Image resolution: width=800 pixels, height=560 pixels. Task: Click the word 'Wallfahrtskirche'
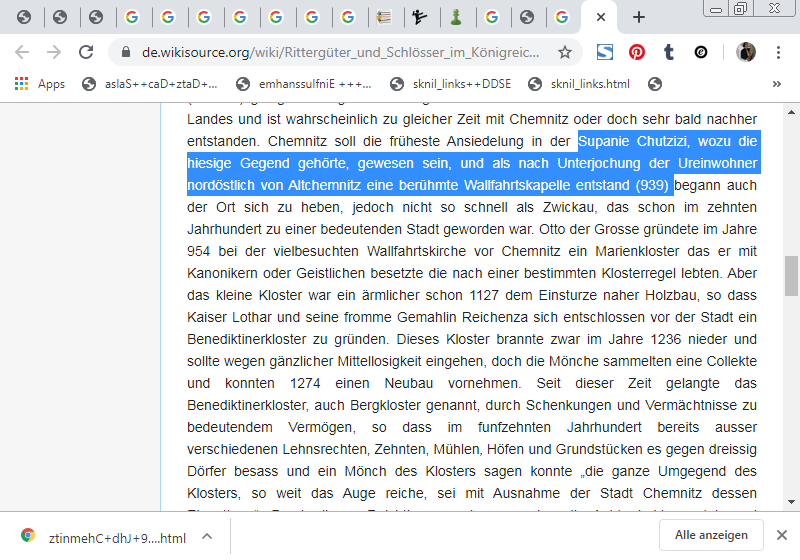tap(416, 251)
